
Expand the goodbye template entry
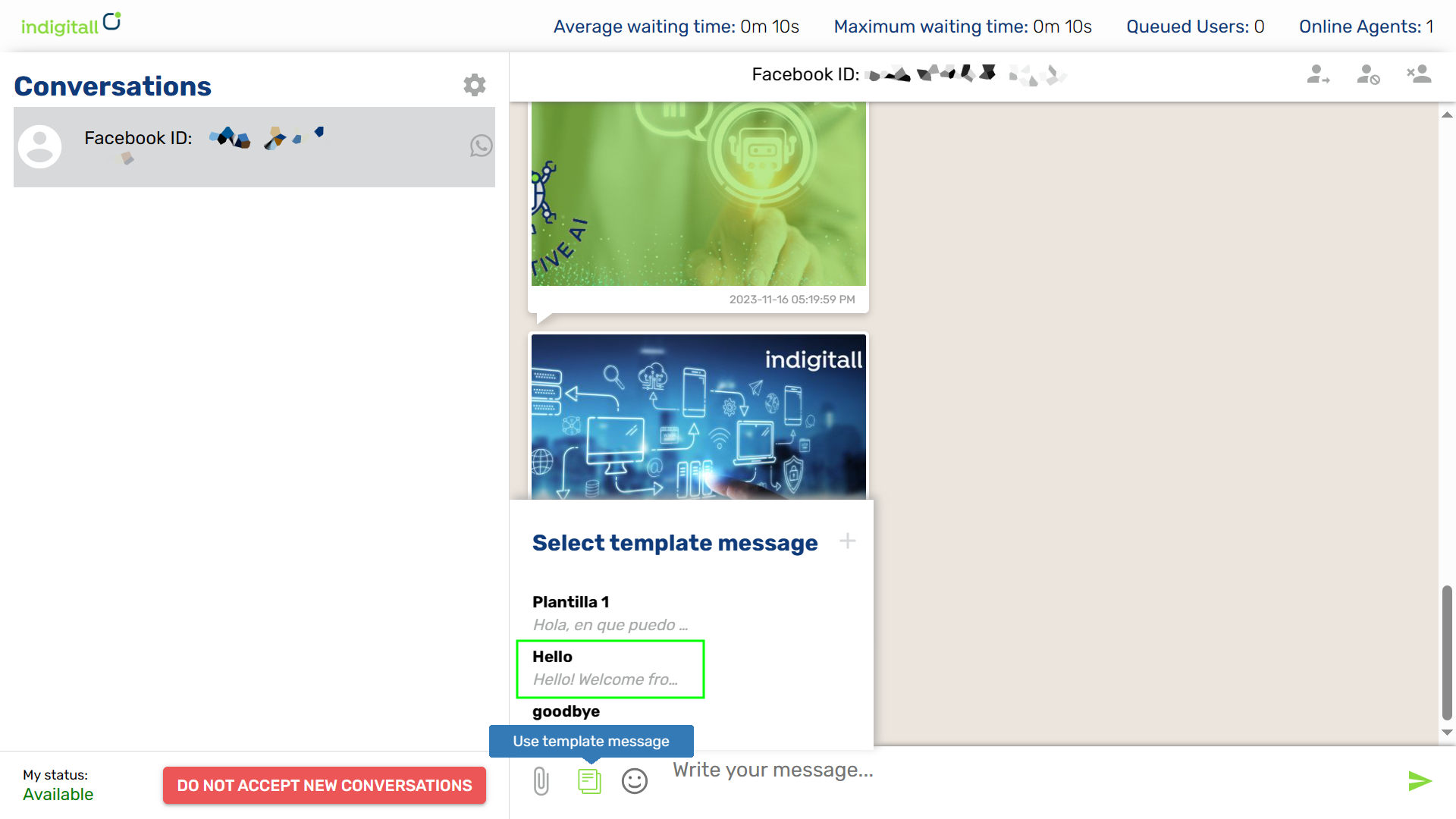(x=566, y=712)
